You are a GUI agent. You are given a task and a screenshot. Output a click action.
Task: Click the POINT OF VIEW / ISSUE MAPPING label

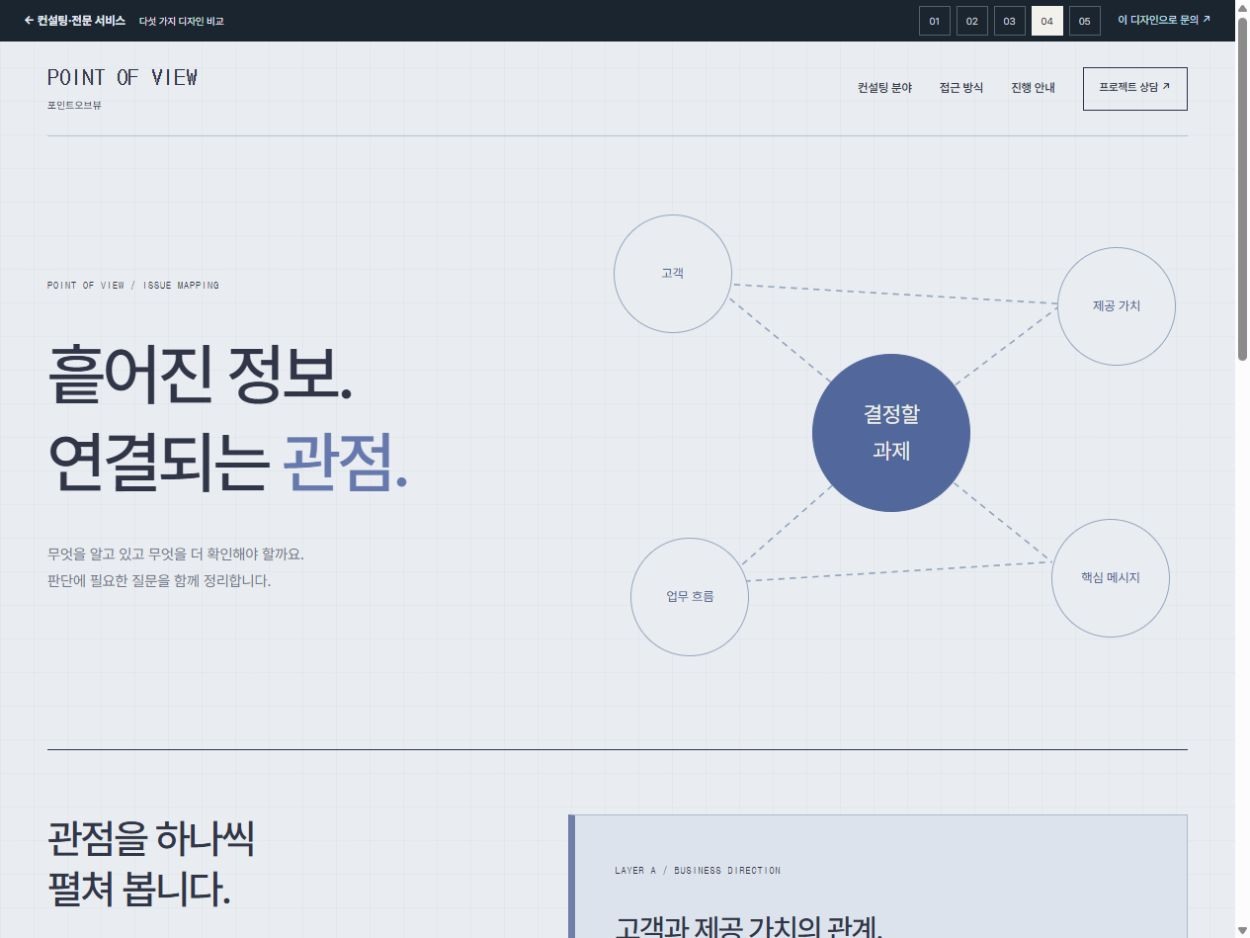coord(133,286)
